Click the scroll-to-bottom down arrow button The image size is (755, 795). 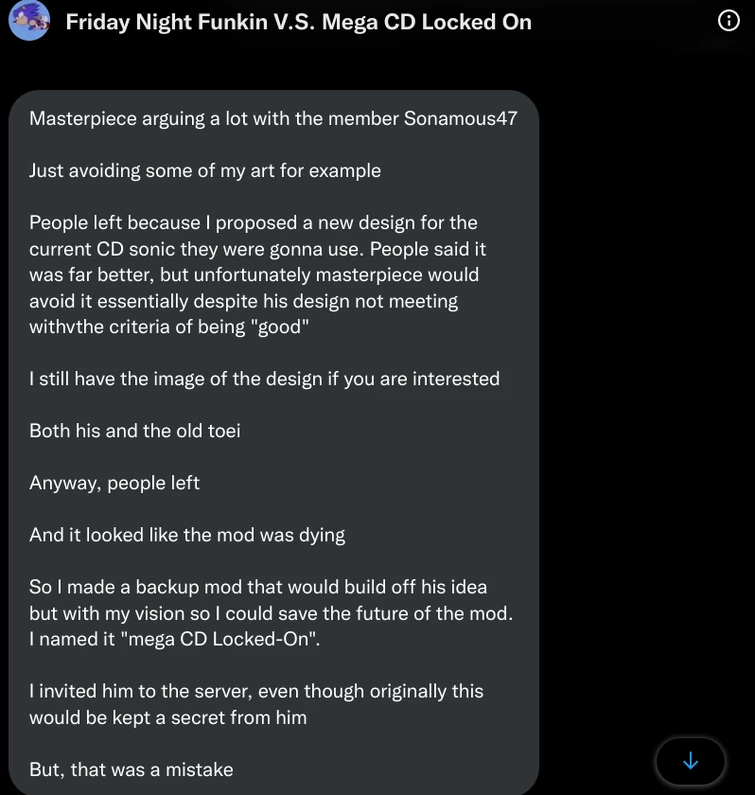690,761
